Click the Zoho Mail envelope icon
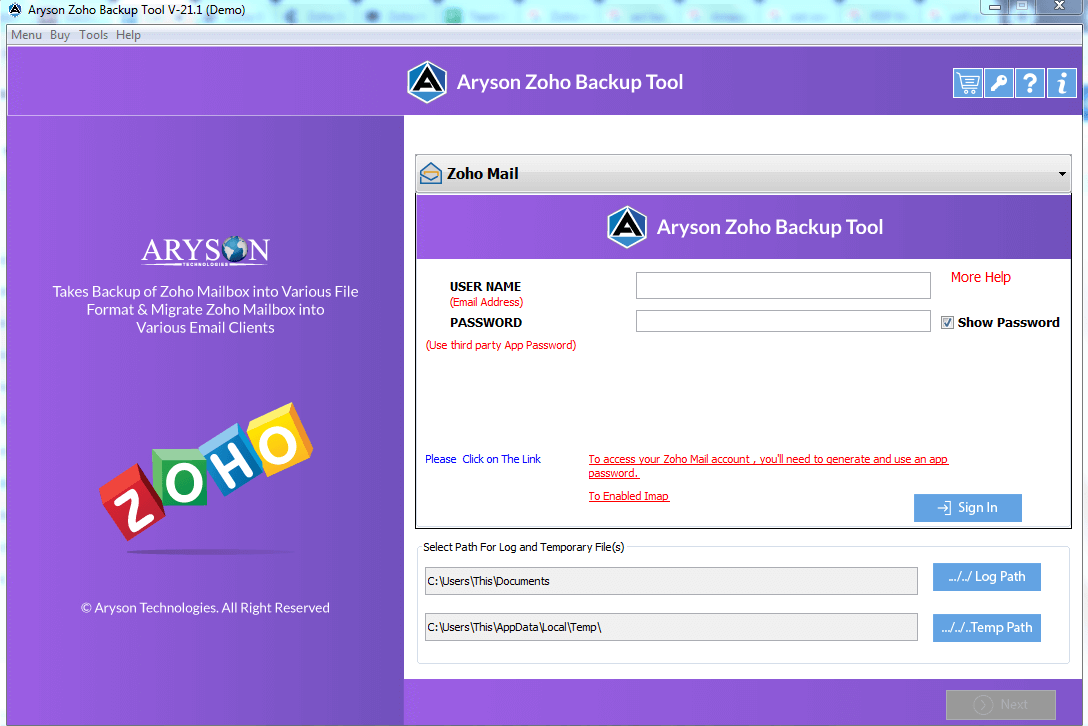This screenshot has height=726, width=1088. tap(431, 174)
